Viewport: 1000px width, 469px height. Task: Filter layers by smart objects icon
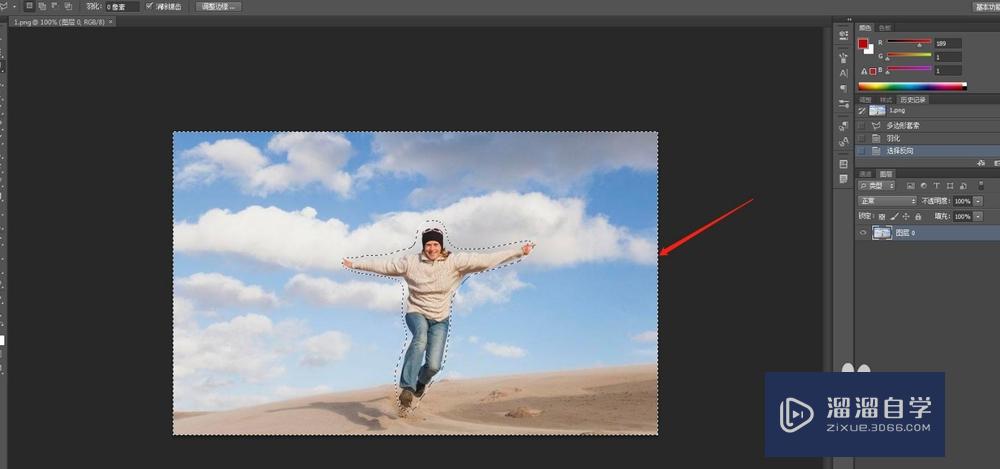[963, 186]
